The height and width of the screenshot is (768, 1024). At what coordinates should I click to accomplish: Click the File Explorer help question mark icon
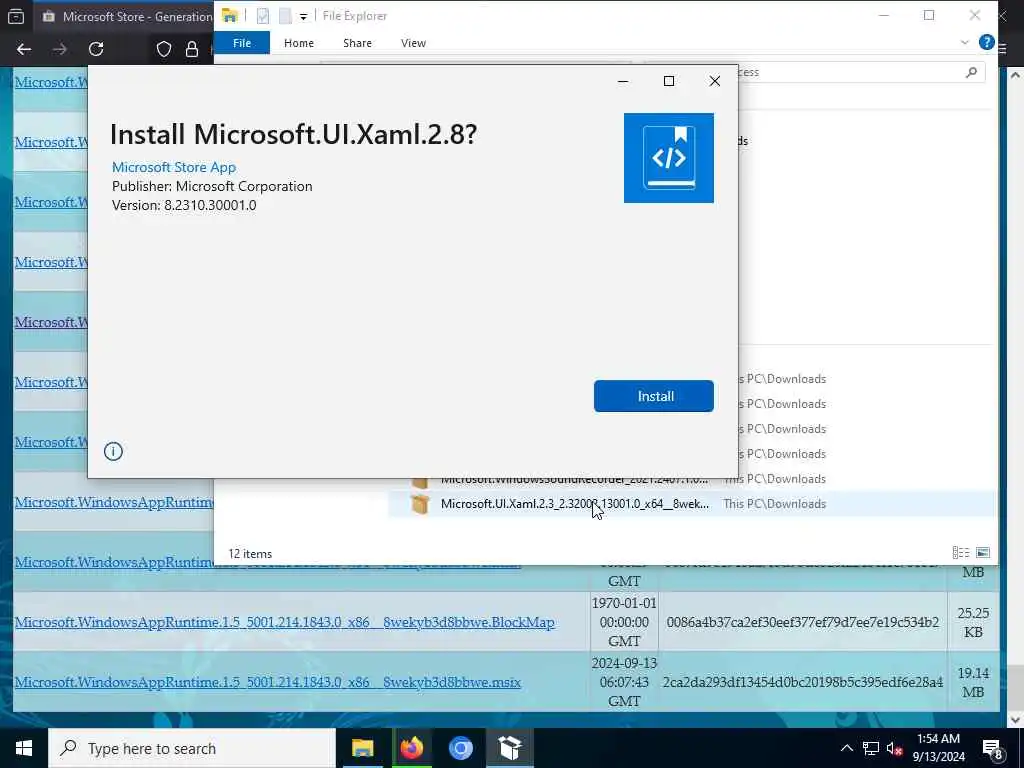(986, 42)
